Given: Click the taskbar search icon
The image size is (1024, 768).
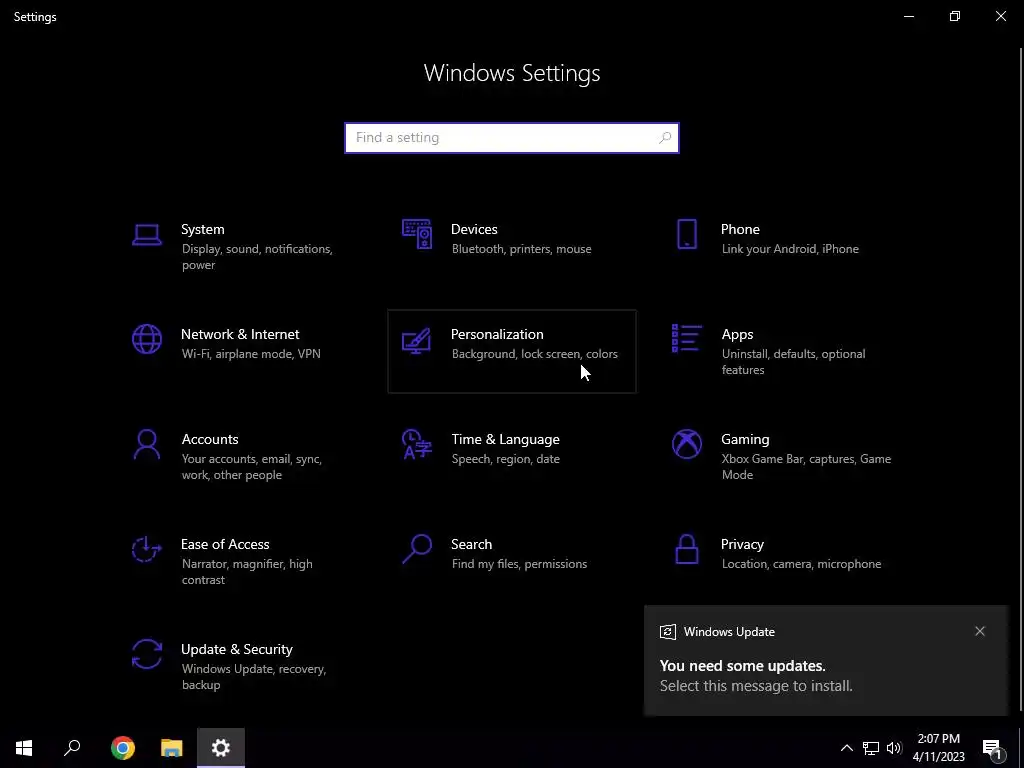Looking at the screenshot, I should (72, 748).
